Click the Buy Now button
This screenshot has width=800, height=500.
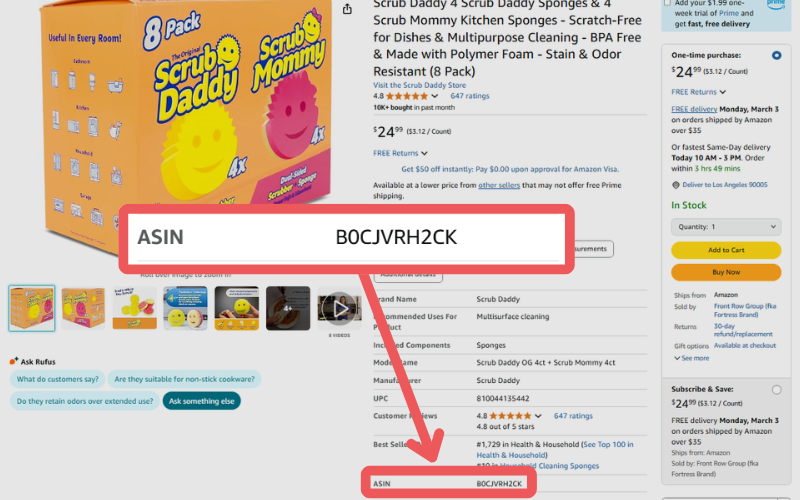point(726,272)
